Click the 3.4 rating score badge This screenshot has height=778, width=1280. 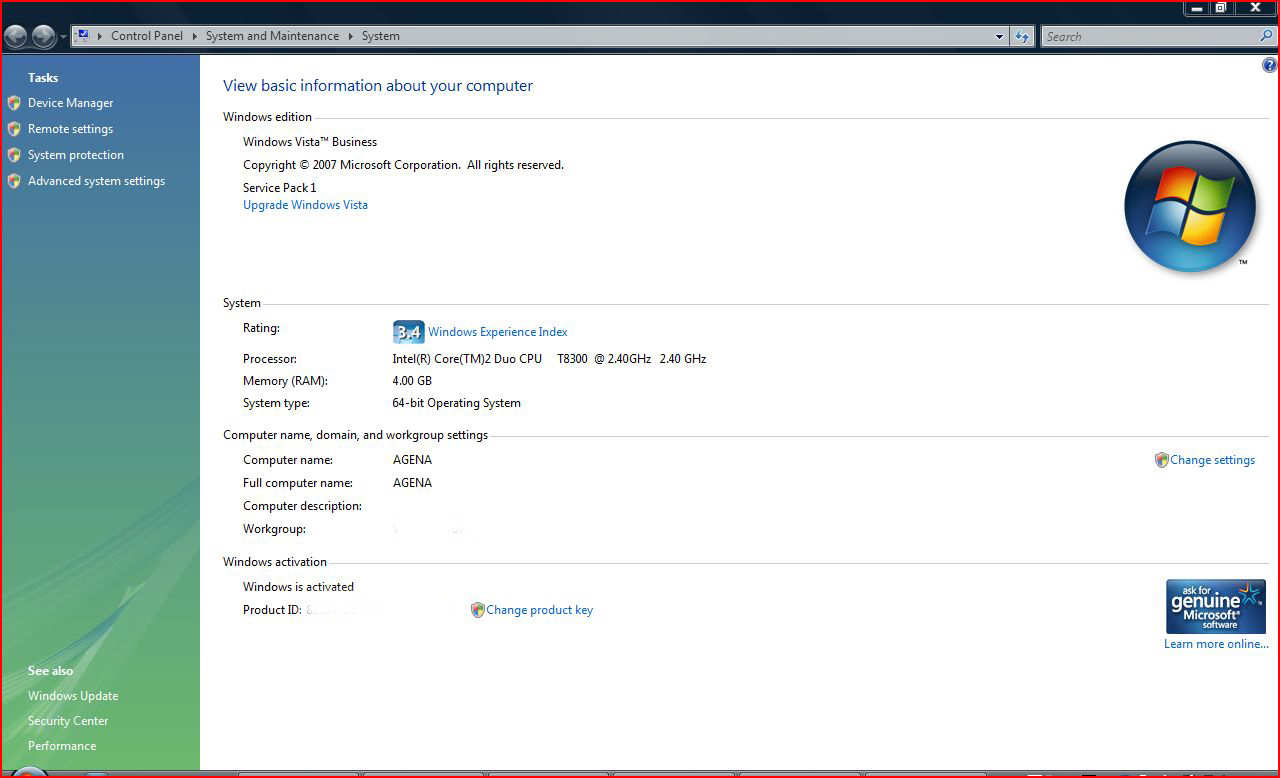(409, 332)
